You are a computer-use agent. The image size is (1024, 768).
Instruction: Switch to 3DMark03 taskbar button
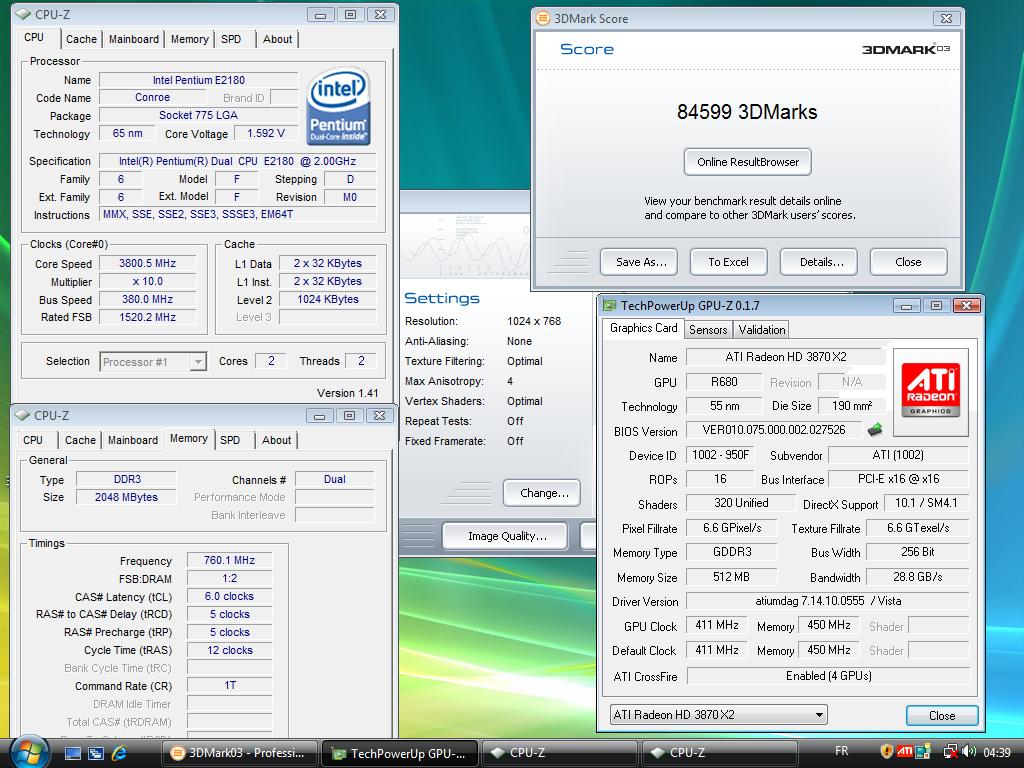pos(239,754)
